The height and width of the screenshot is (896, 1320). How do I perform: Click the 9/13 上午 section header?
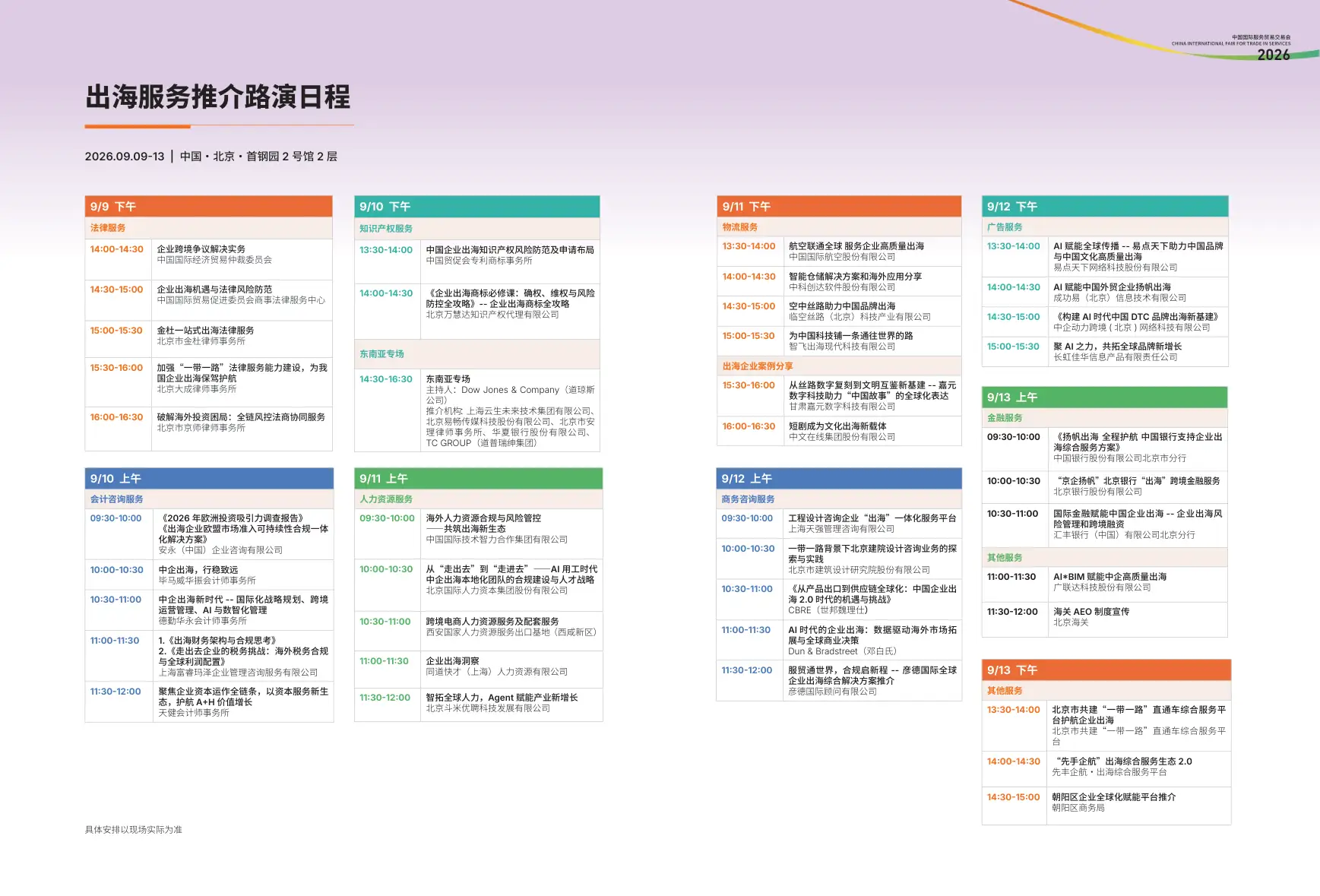click(x=1105, y=397)
